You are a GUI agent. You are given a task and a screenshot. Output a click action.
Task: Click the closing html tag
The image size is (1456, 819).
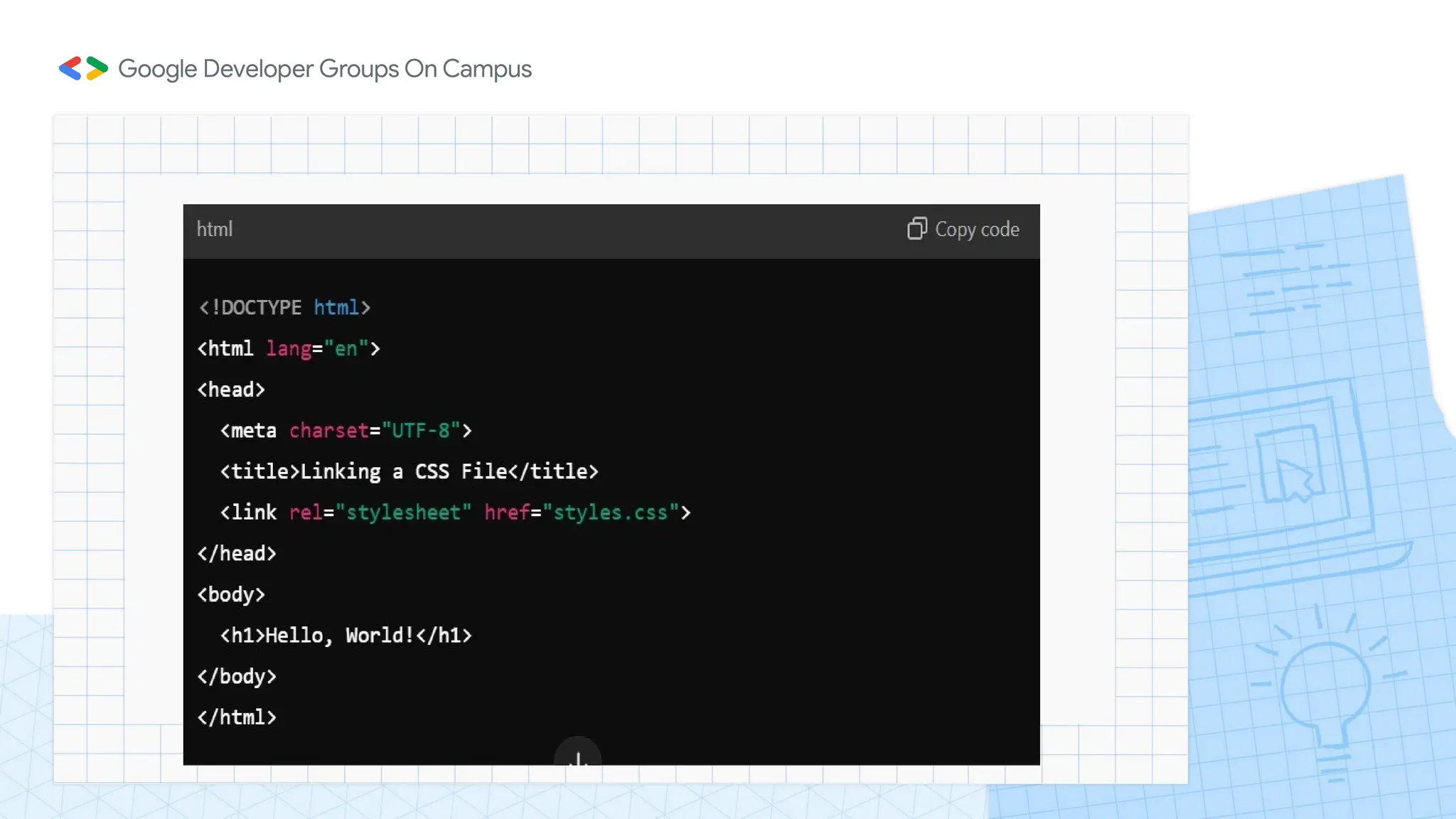coord(237,717)
